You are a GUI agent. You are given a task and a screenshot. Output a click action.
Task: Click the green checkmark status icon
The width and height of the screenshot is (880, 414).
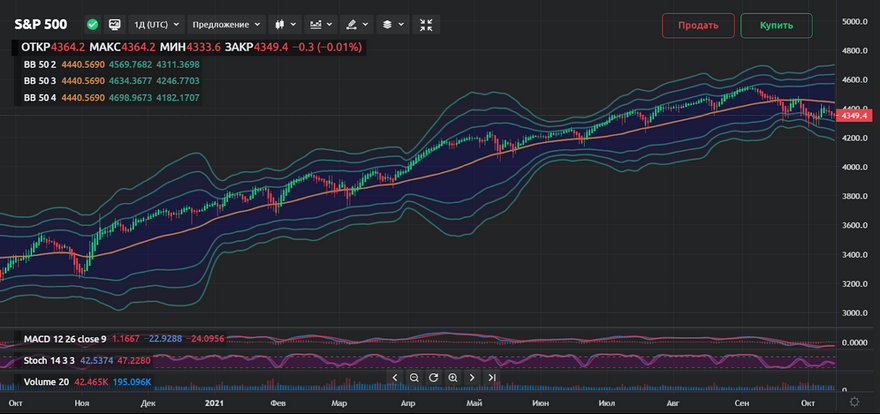93,24
